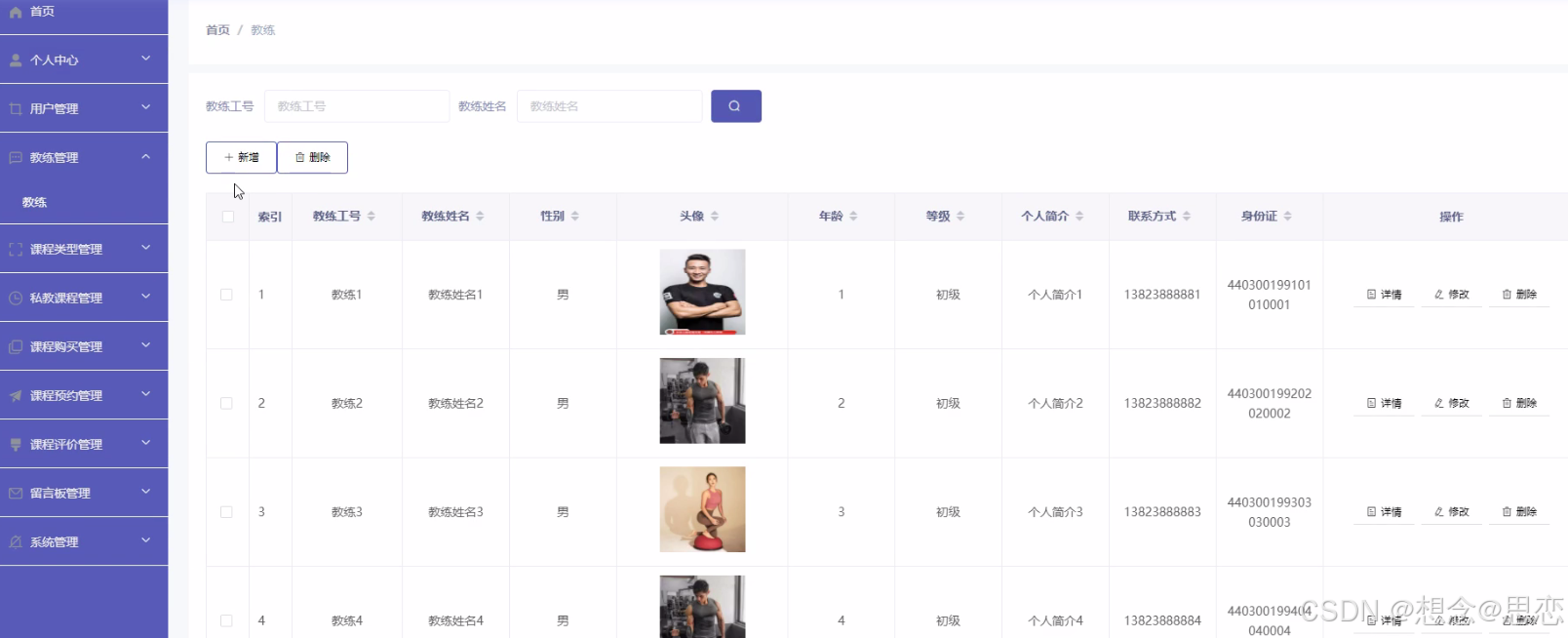Click 删除 for 教练3
1568x638 pixels.
(1519, 512)
